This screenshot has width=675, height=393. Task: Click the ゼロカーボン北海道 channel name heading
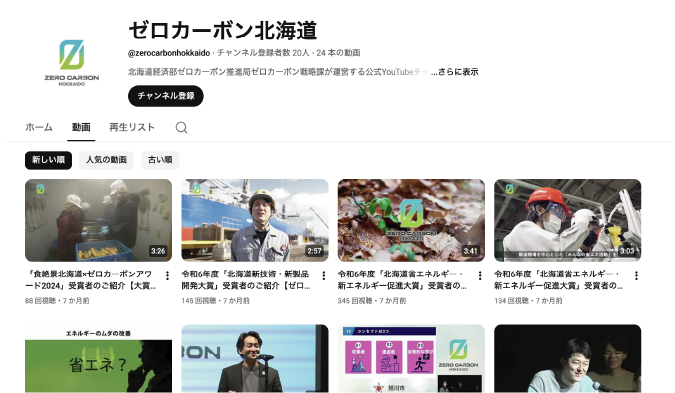[x=223, y=31]
